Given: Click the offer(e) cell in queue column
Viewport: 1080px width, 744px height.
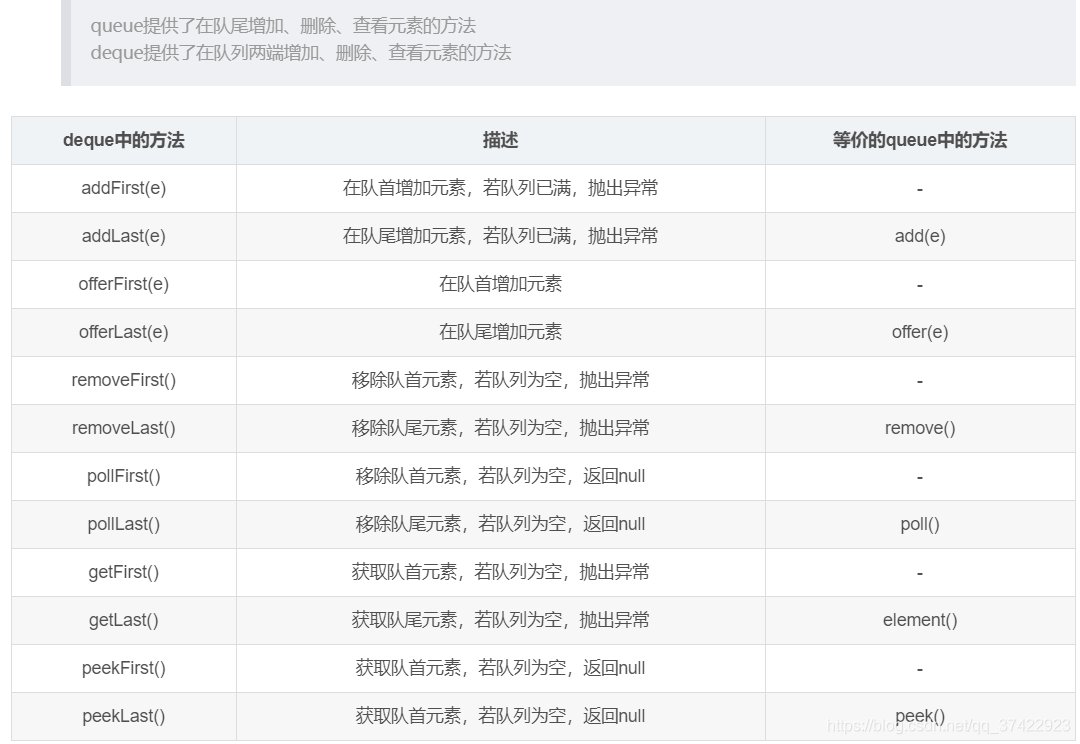Looking at the screenshot, I should click(919, 332).
